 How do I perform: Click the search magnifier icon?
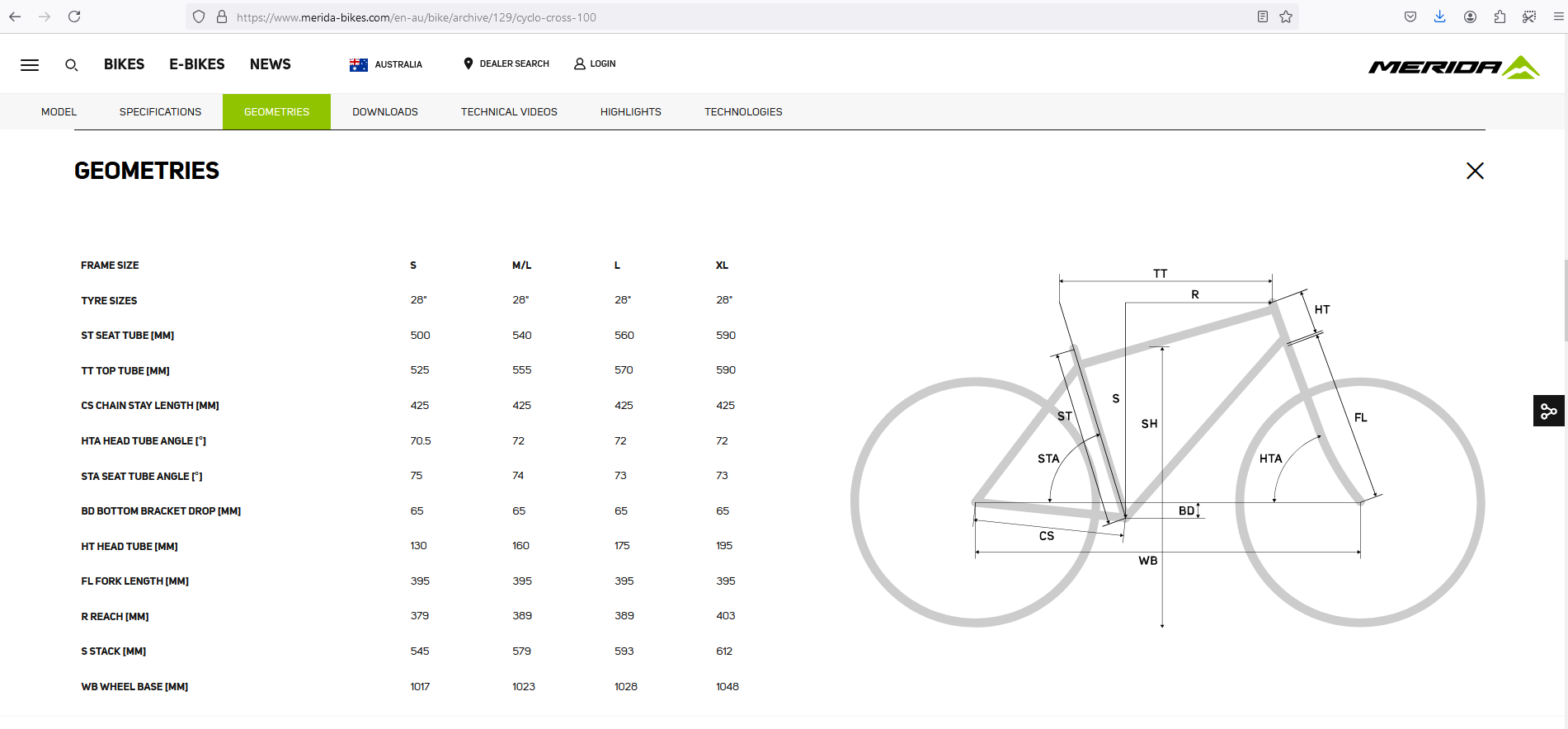coord(72,65)
